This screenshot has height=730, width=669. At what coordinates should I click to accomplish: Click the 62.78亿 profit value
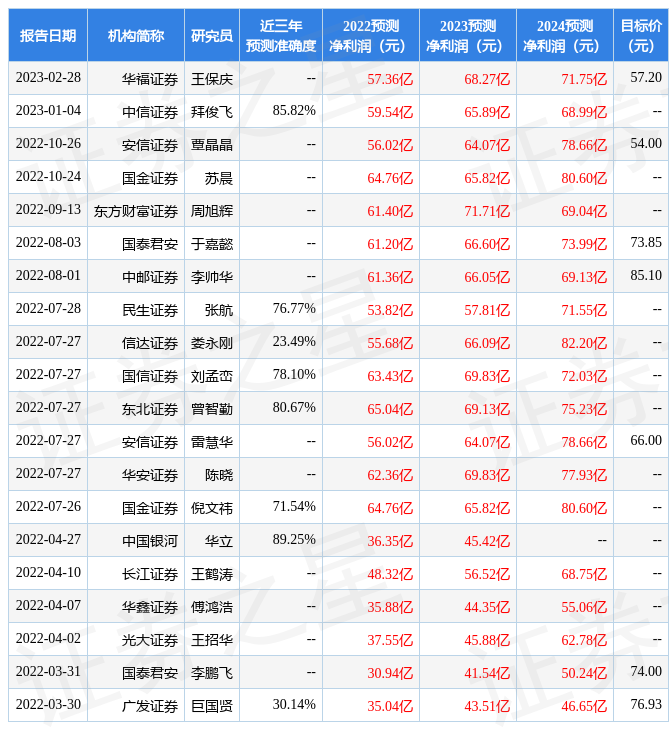point(584,641)
